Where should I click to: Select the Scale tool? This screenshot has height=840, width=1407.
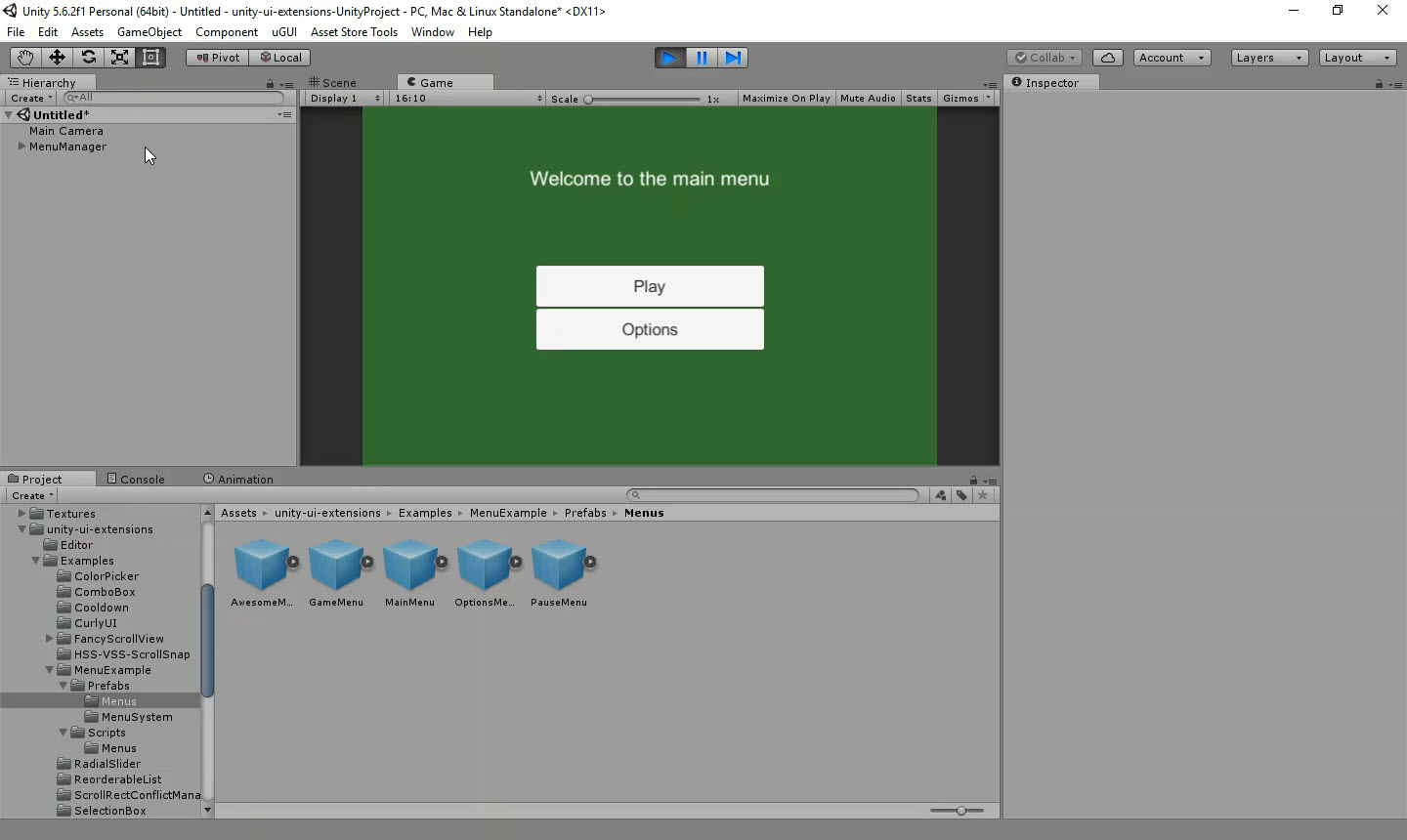click(x=119, y=58)
